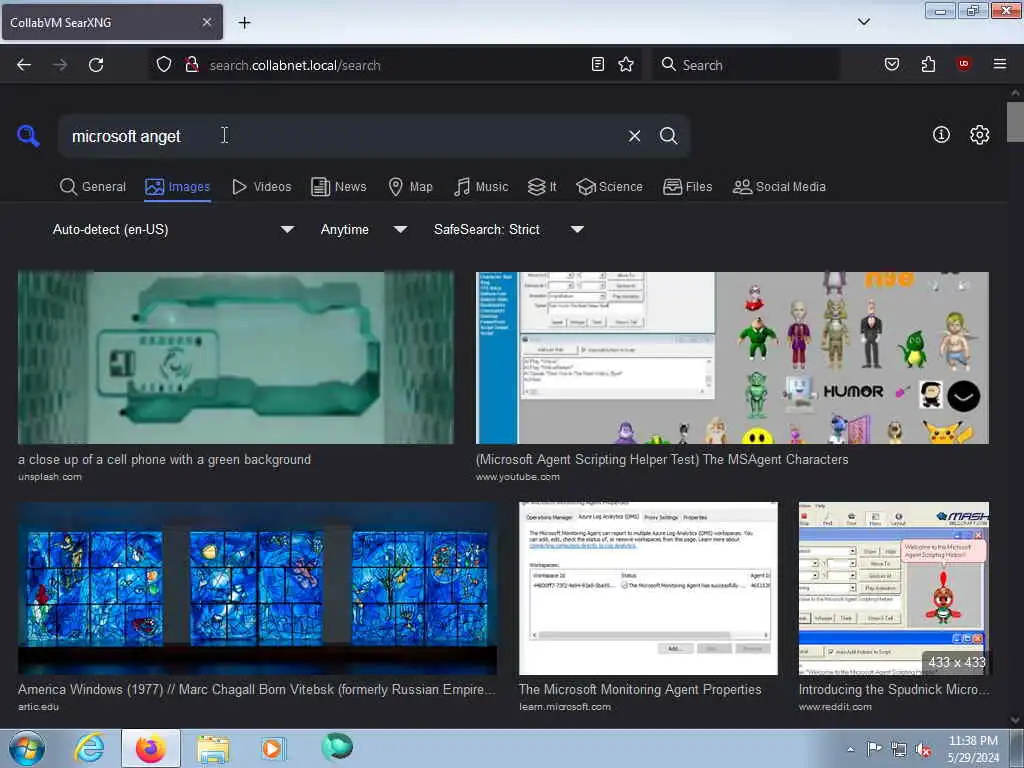Toggle reader view in address bar

598,64
